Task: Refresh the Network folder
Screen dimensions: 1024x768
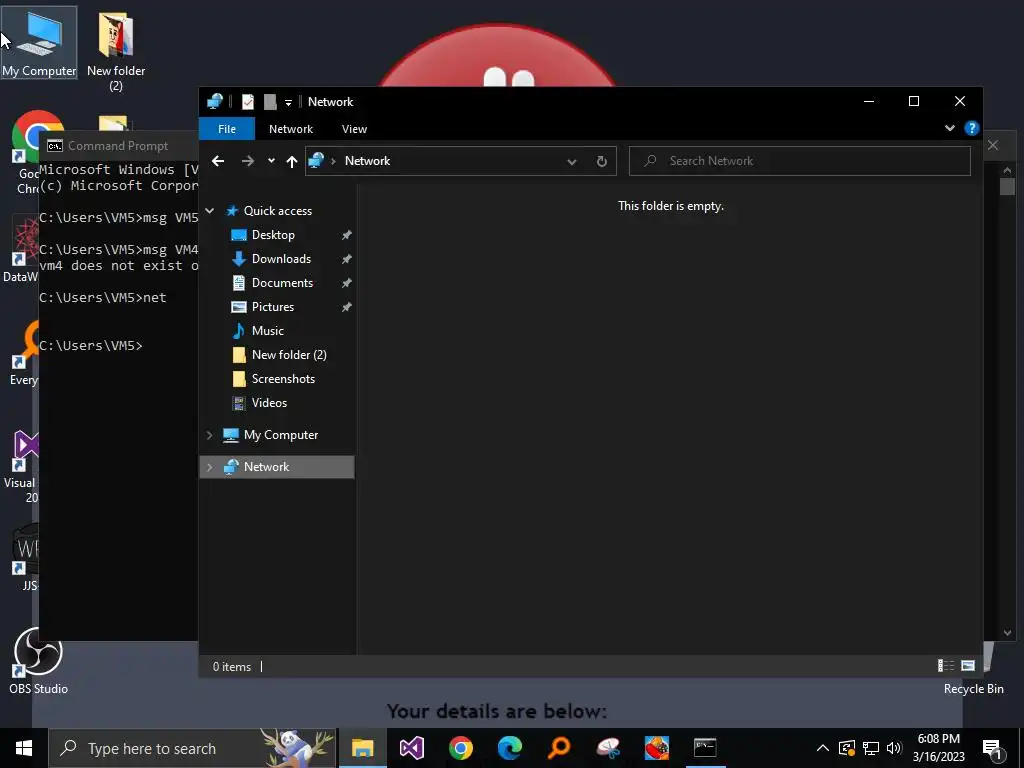Action: point(601,161)
